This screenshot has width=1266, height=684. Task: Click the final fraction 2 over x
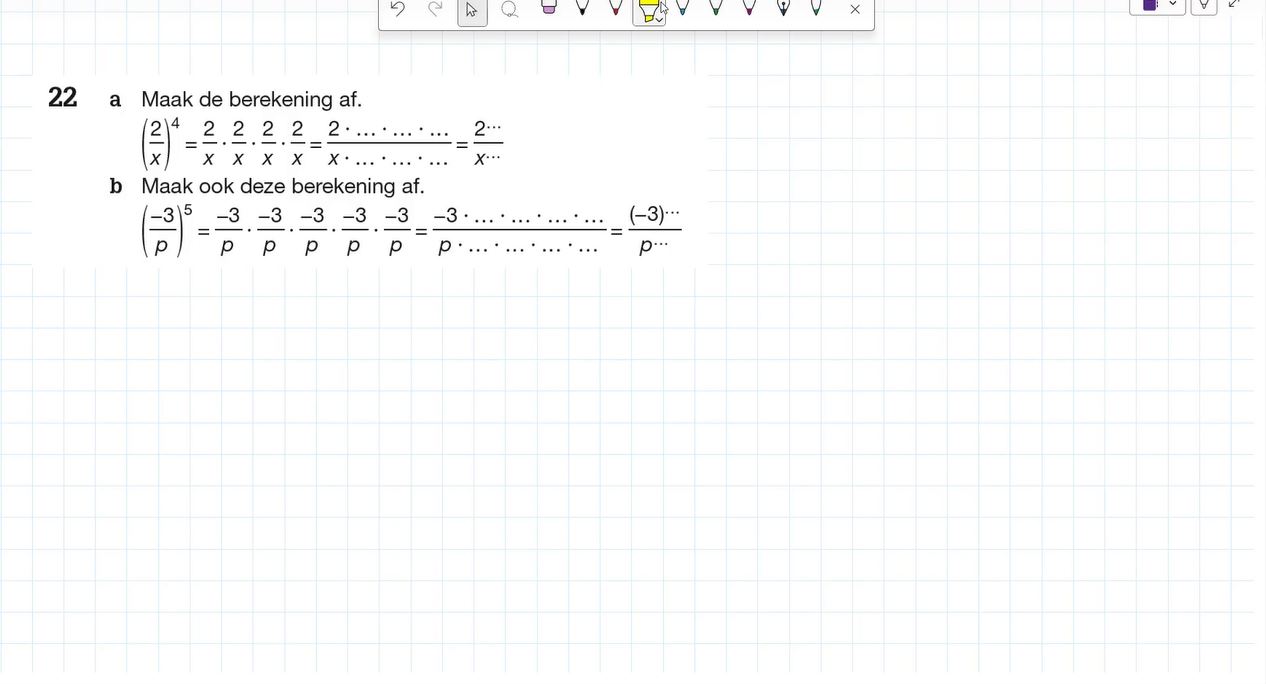(x=487, y=143)
